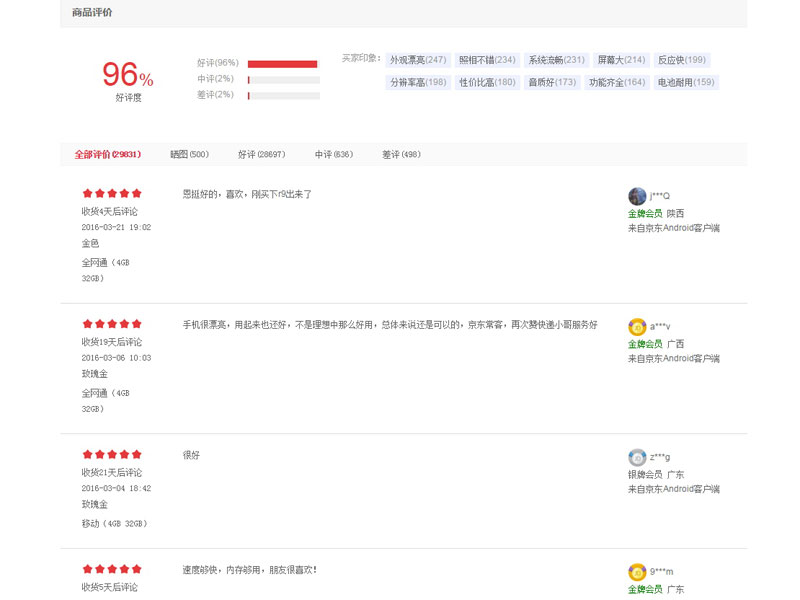Click the 功能齐全(164) impression tag
The height and width of the screenshot is (600, 800).
(x=617, y=82)
